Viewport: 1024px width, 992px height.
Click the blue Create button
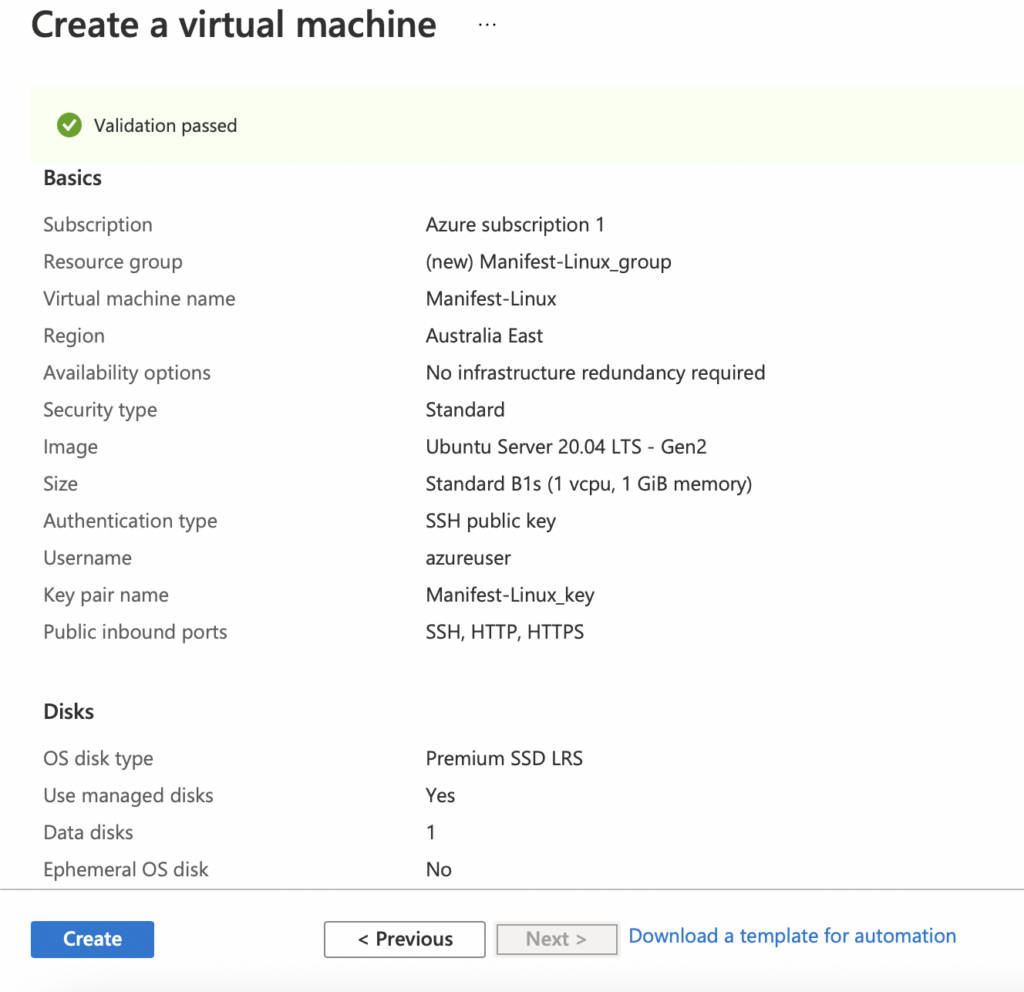click(x=92, y=939)
